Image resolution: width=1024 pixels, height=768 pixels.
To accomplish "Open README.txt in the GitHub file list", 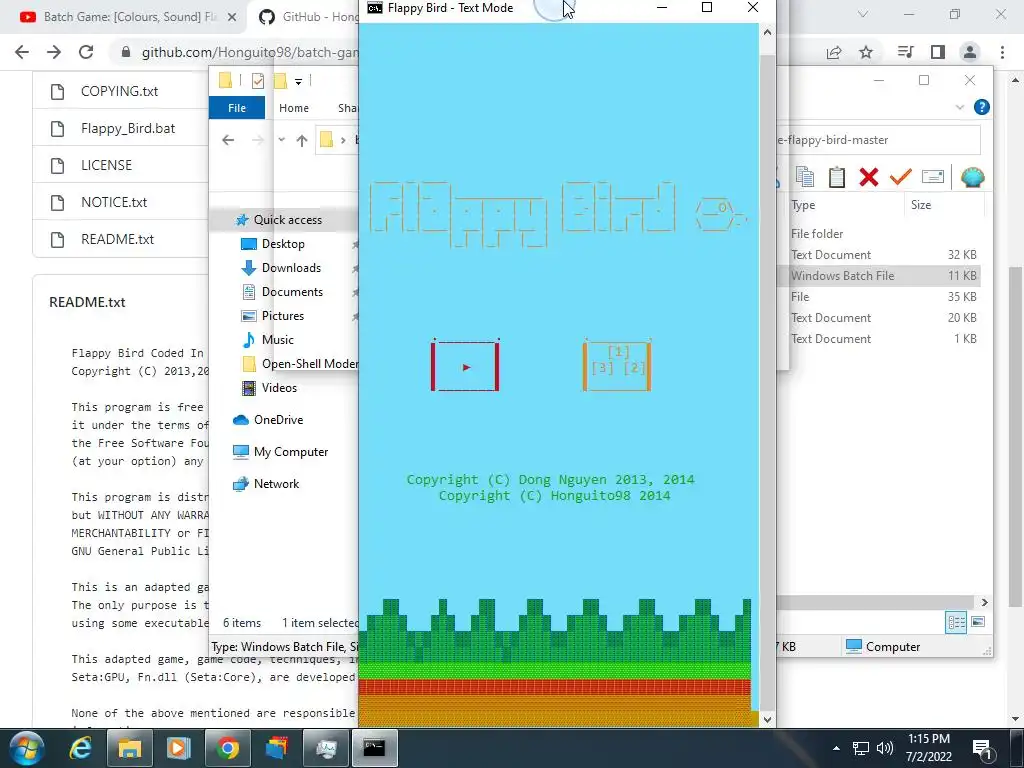I will (x=118, y=240).
